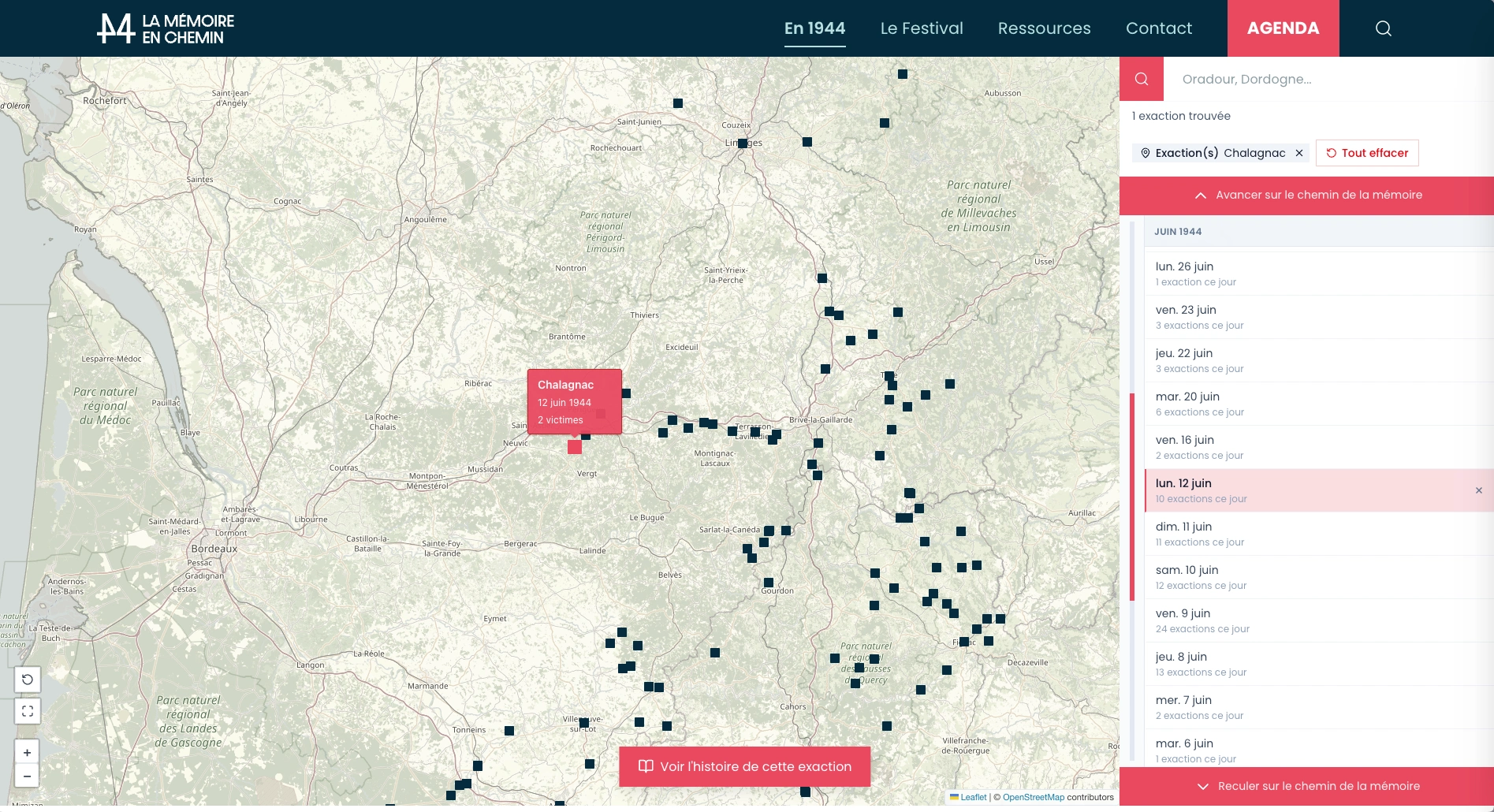Select ven. 23 juin in timeline
Viewport: 1494px width, 812px height.
[1319, 317]
